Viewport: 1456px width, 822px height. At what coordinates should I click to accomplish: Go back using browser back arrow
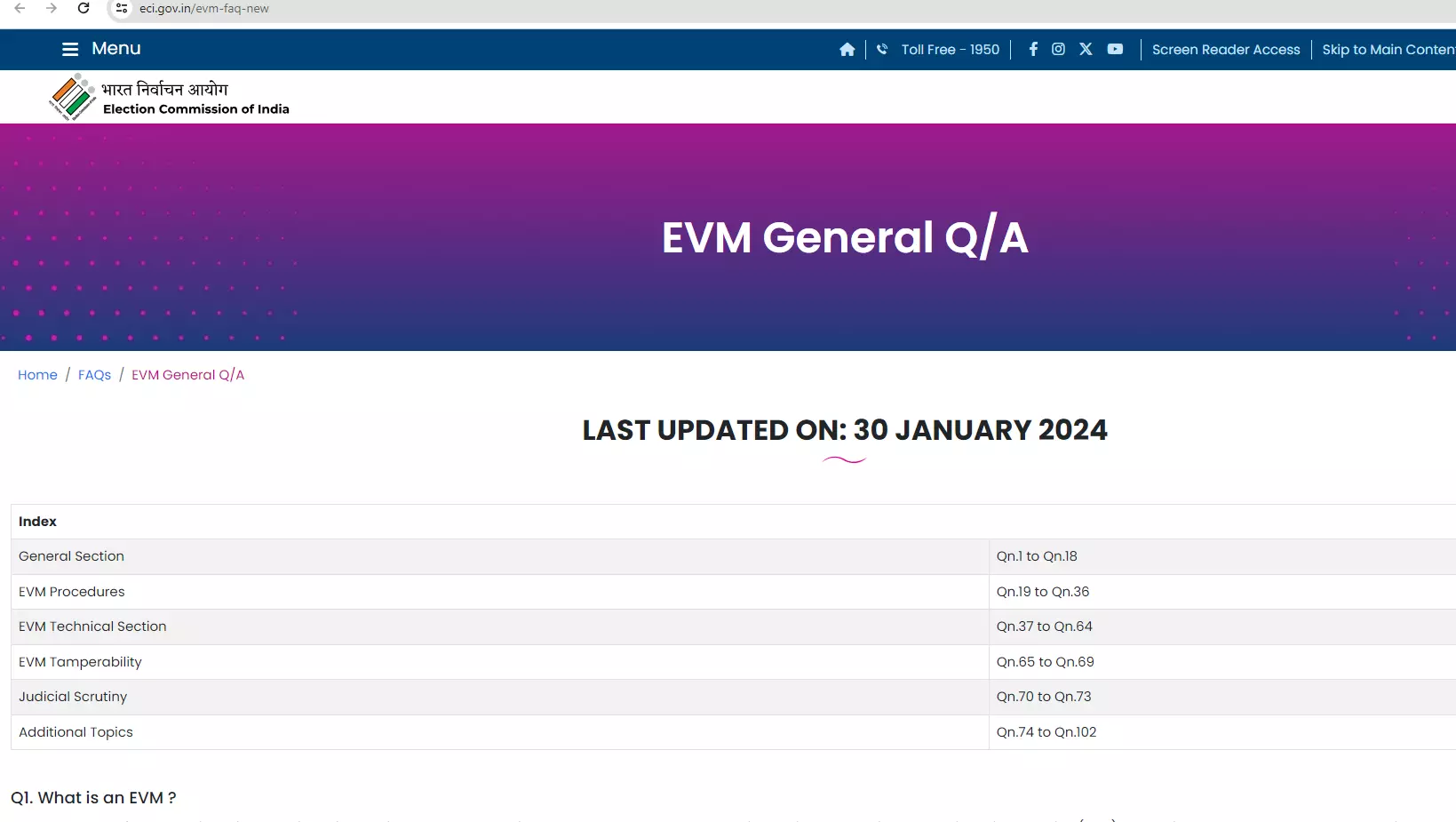[x=20, y=9]
